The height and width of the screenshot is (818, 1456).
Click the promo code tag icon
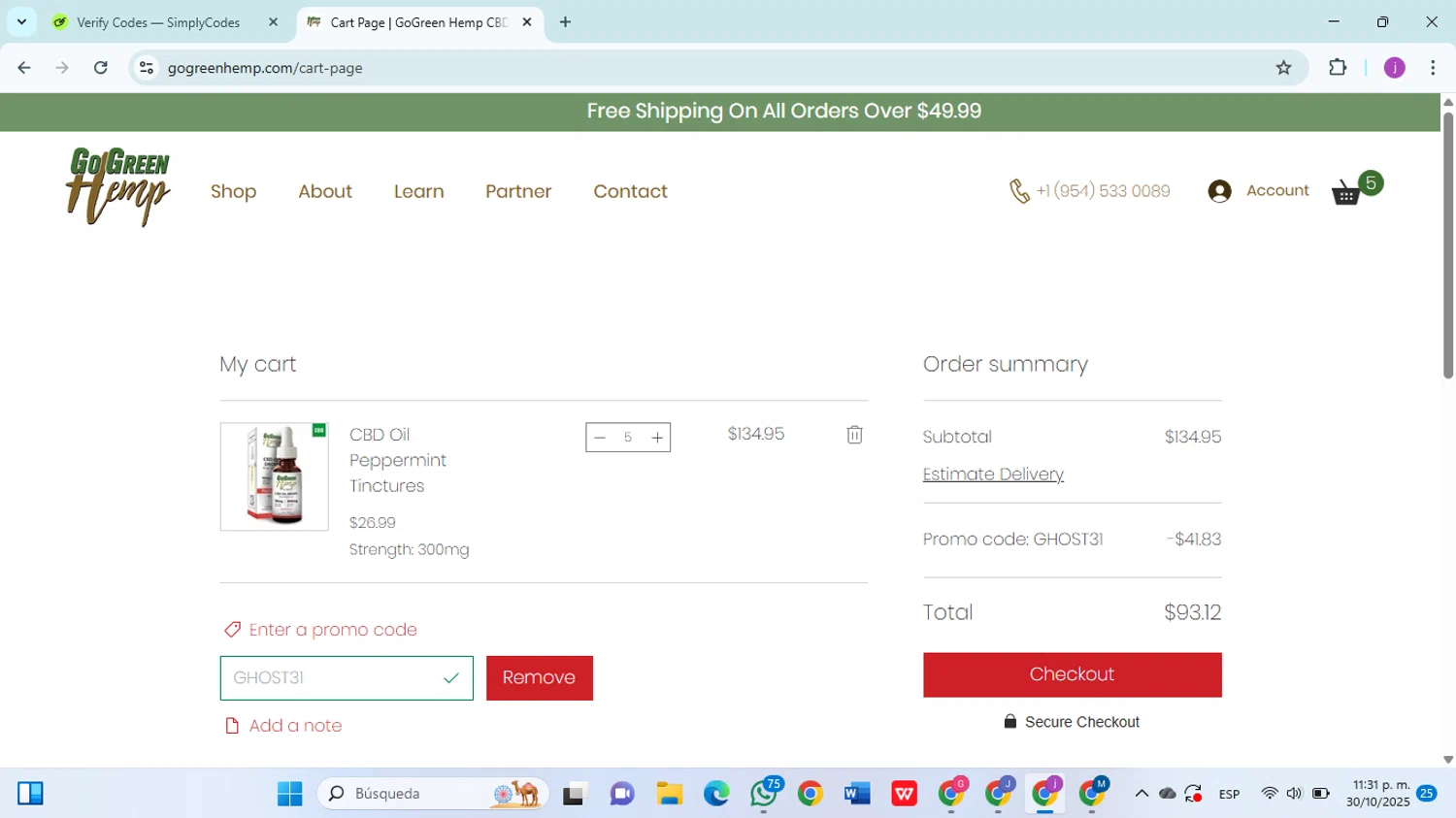tap(232, 630)
